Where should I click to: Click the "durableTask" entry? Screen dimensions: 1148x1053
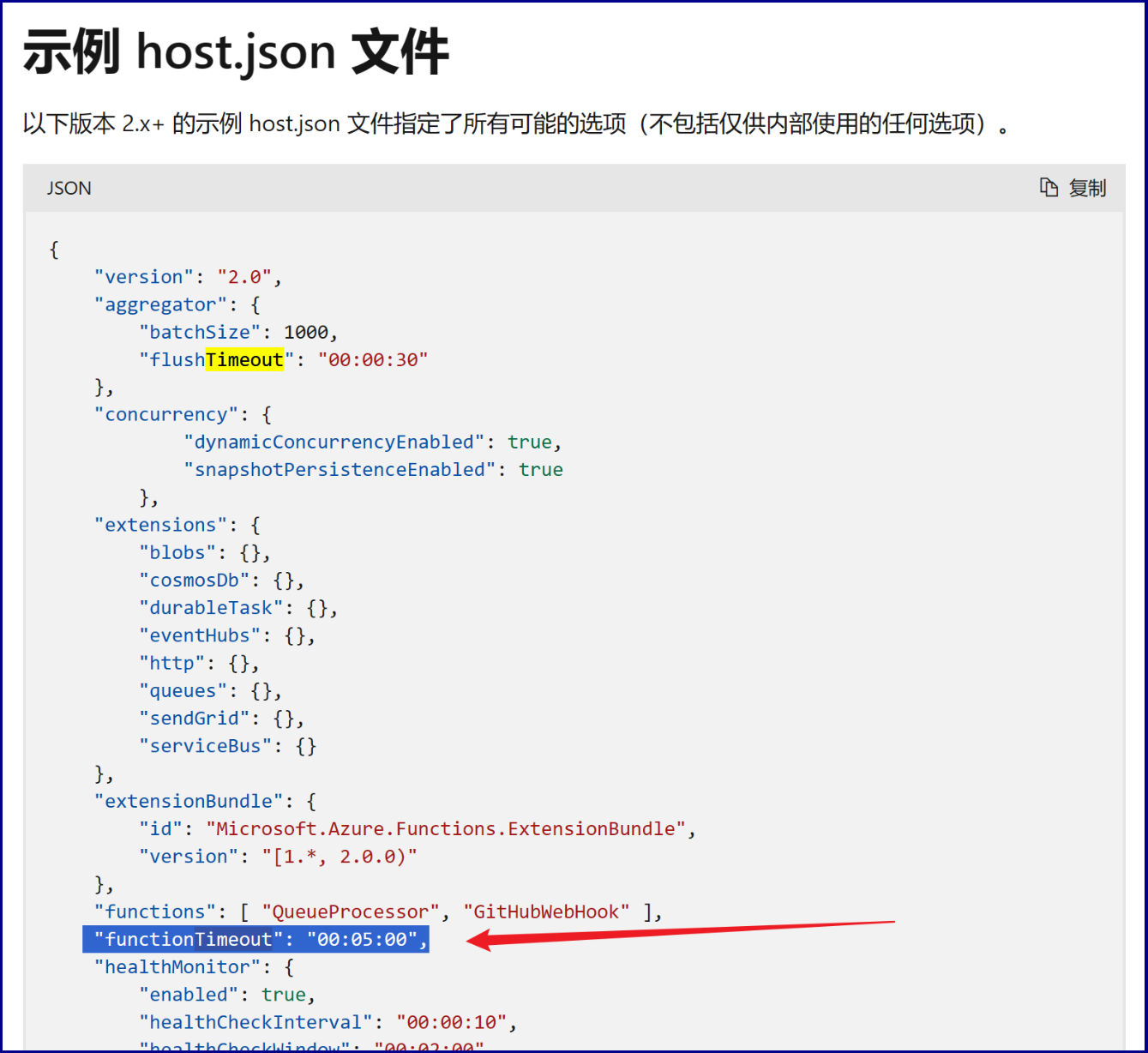coord(211,608)
